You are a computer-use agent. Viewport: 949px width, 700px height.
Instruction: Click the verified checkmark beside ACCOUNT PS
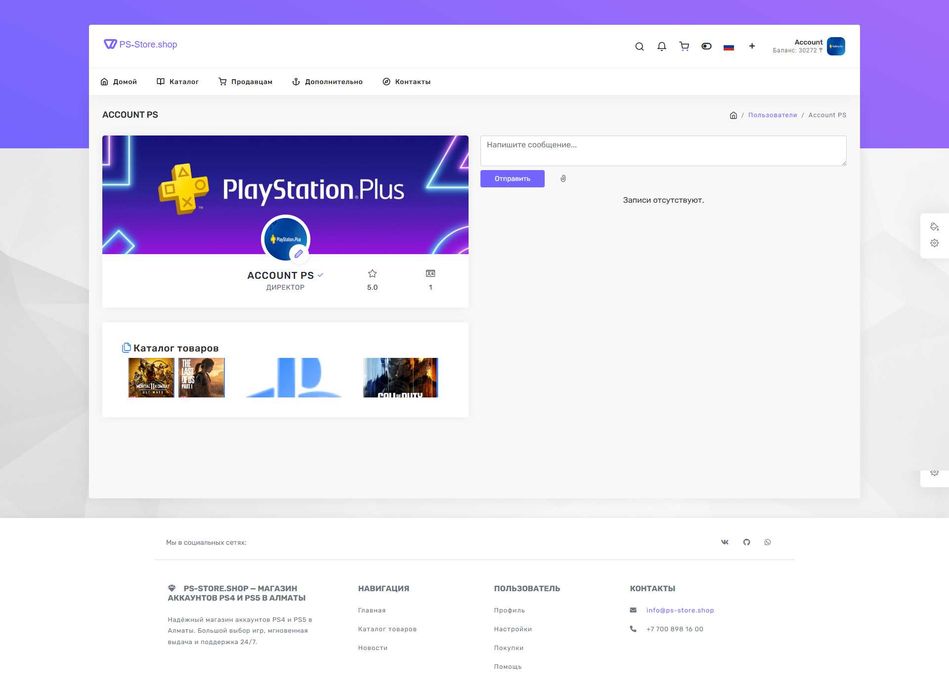(x=320, y=275)
